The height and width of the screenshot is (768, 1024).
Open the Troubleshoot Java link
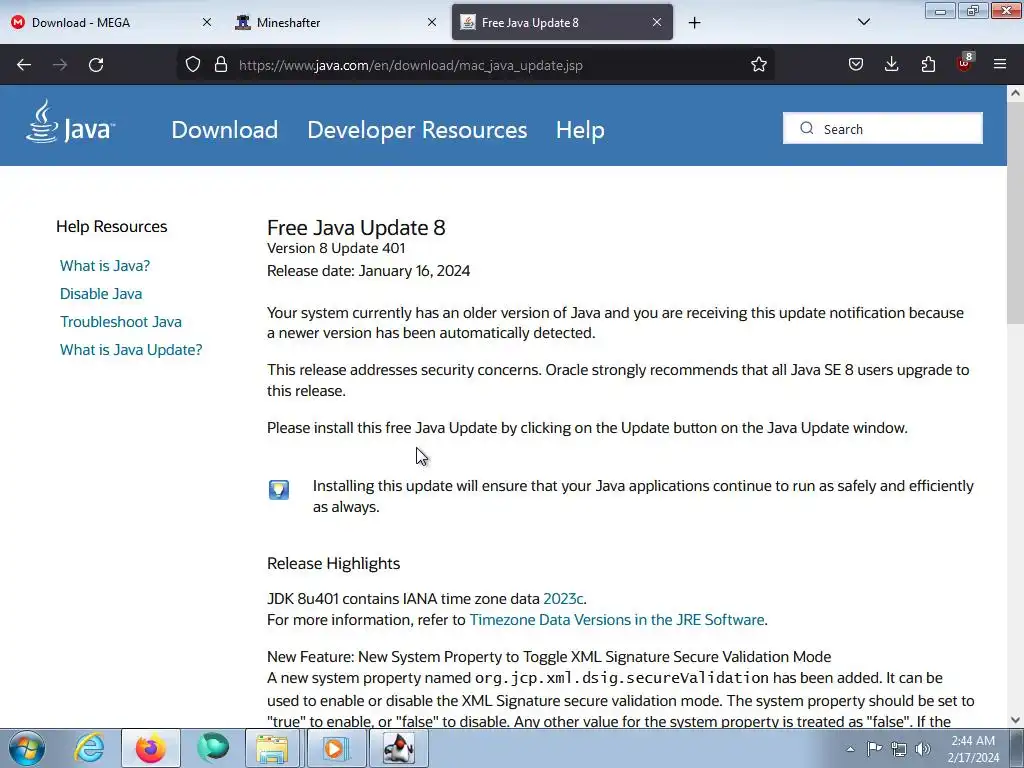pyautogui.click(x=121, y=322)
